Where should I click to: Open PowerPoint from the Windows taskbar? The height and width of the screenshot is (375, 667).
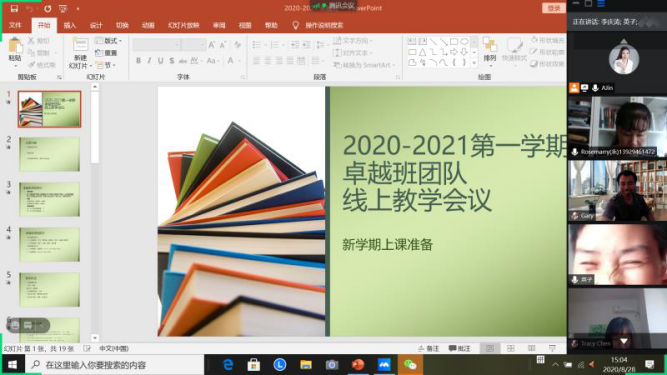358,365
